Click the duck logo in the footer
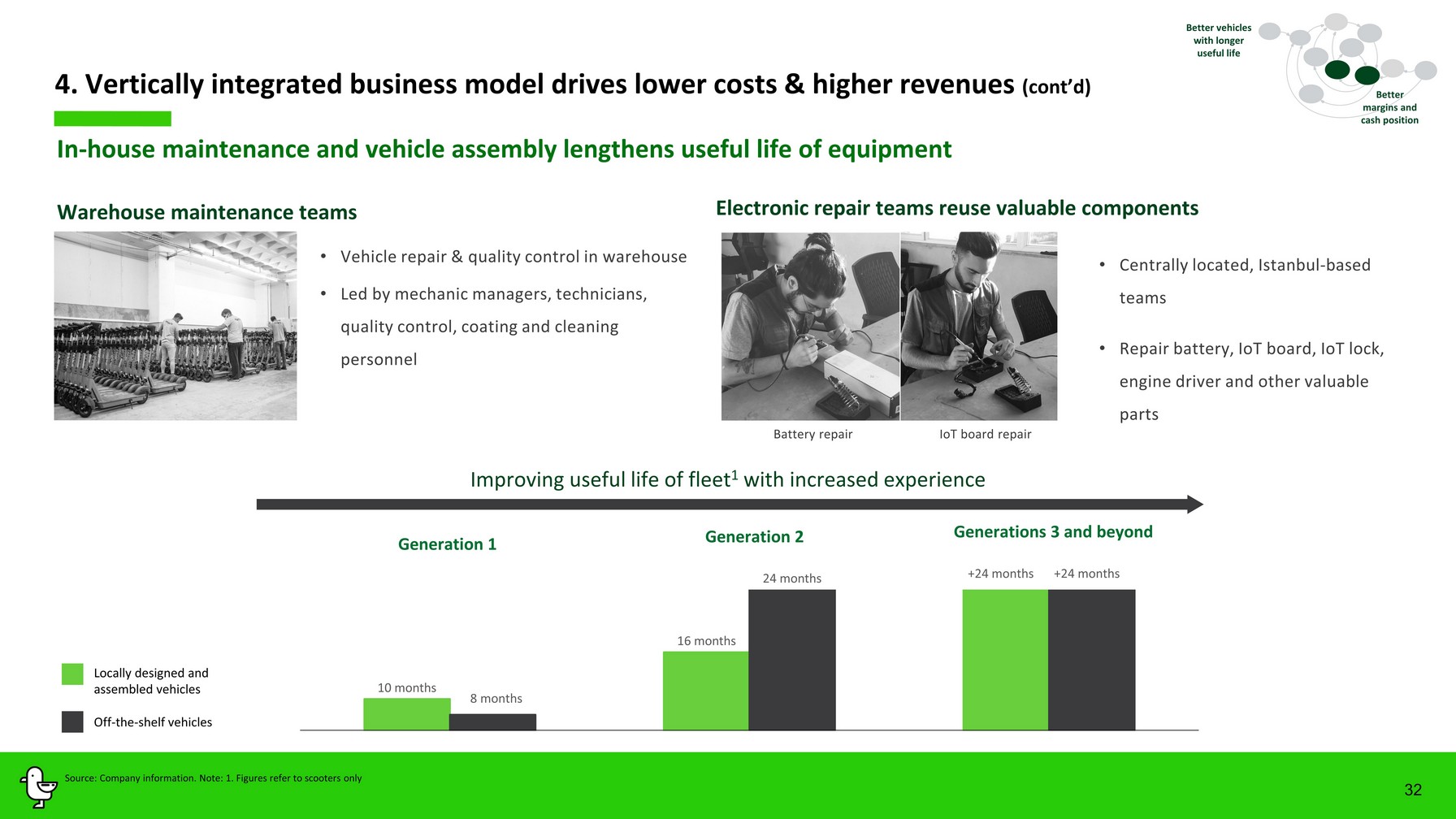 click(37, 786)
